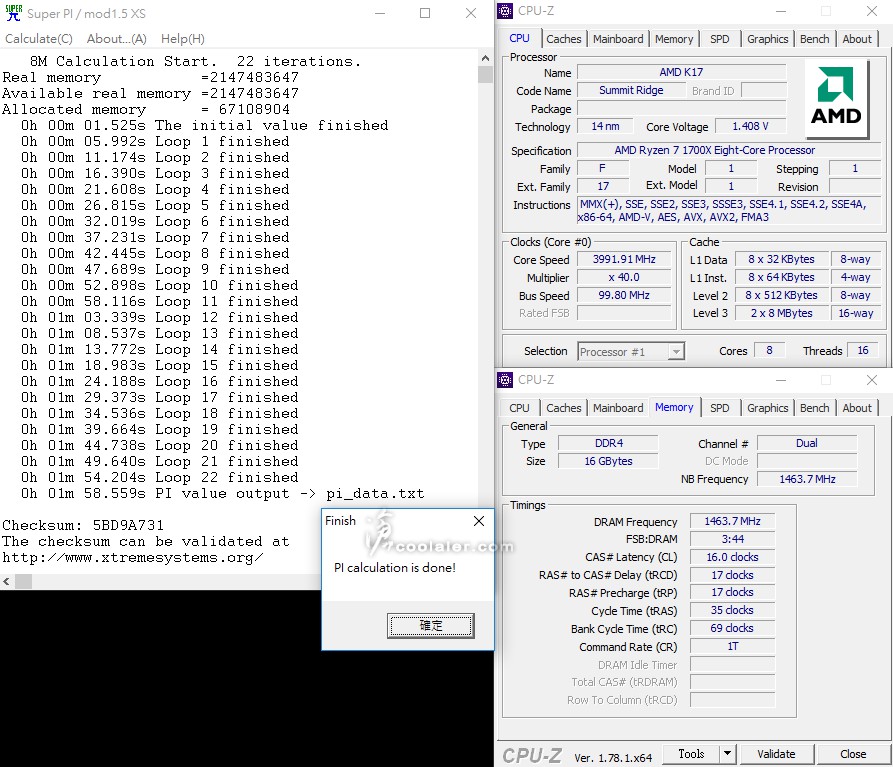Viewport: 893px width, 767px height.
Task: Click left arrow of Super PI horizontal scrollbar
Action: pyautogui.click(x=7, y=581)
